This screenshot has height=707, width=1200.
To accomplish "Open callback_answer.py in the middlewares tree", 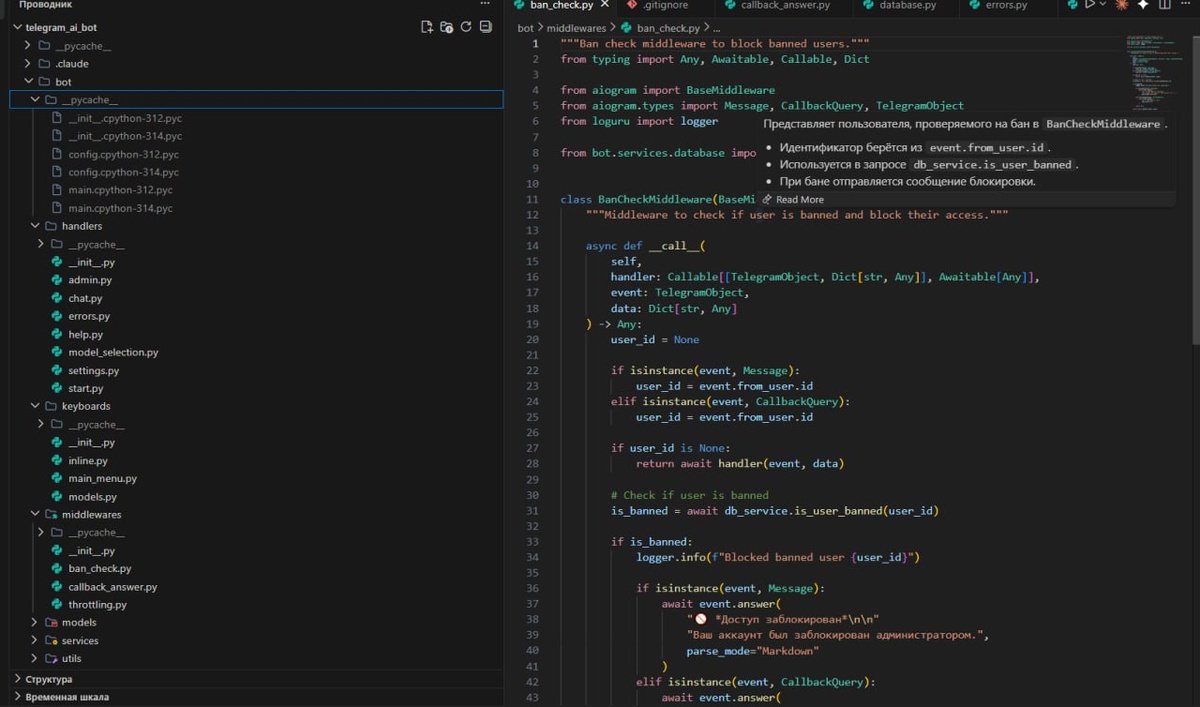I will click(112, 586).
